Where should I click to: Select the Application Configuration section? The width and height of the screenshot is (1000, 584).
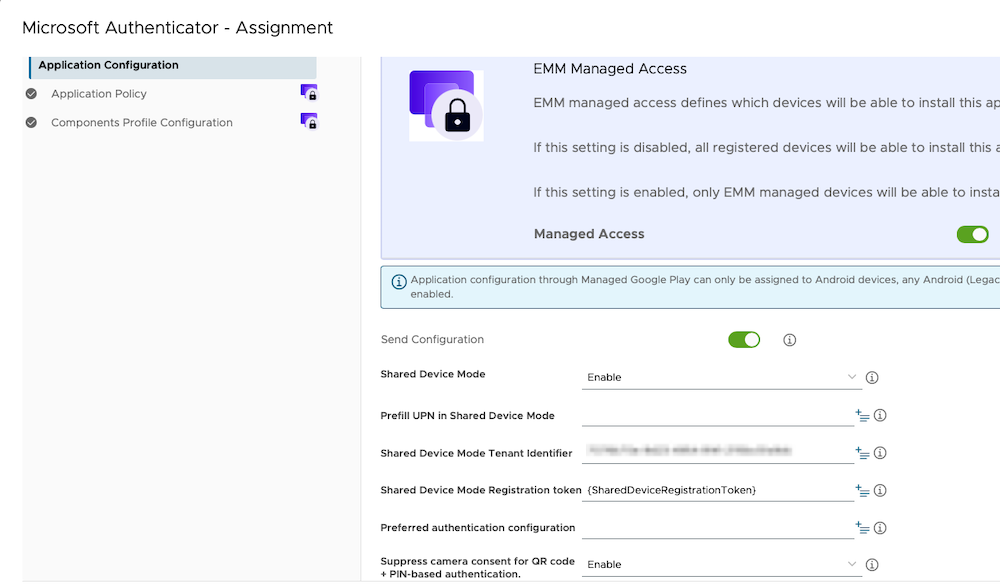click(x=108, y=66)
